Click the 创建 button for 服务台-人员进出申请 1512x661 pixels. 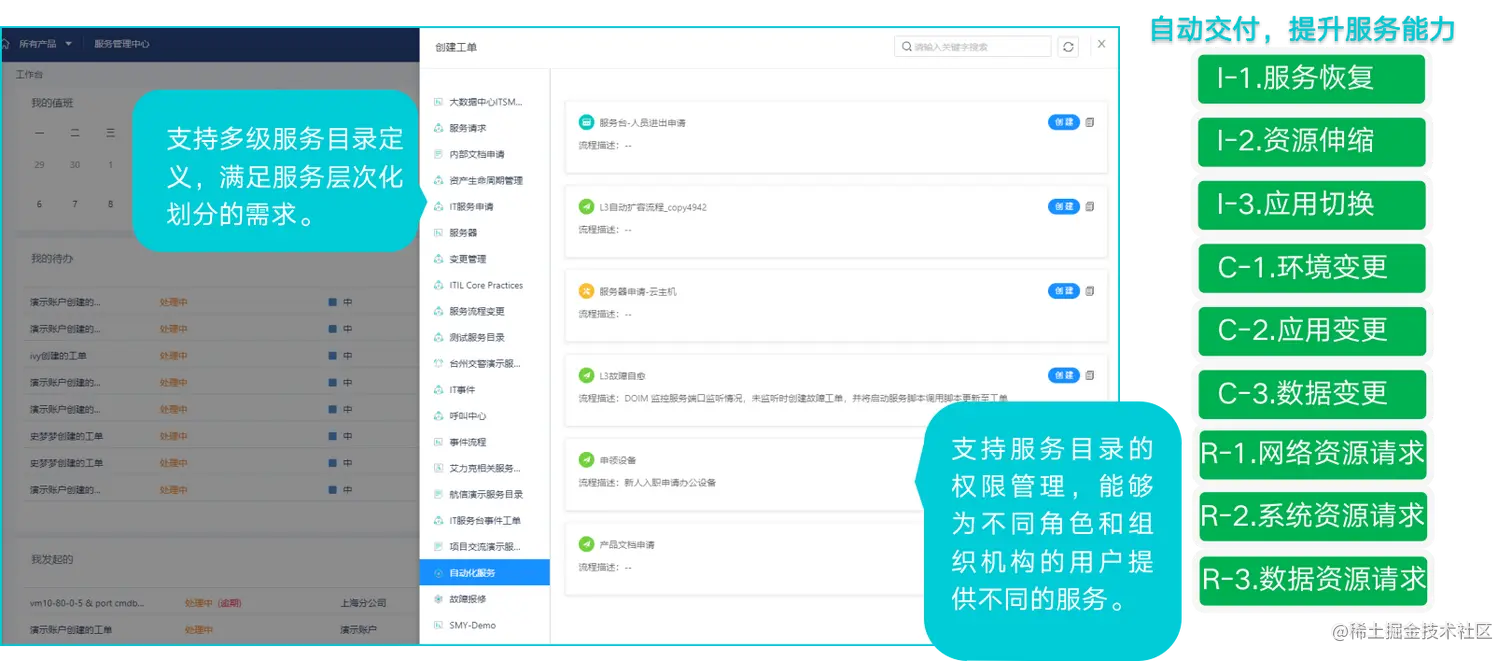click(x=1063, y=122)
